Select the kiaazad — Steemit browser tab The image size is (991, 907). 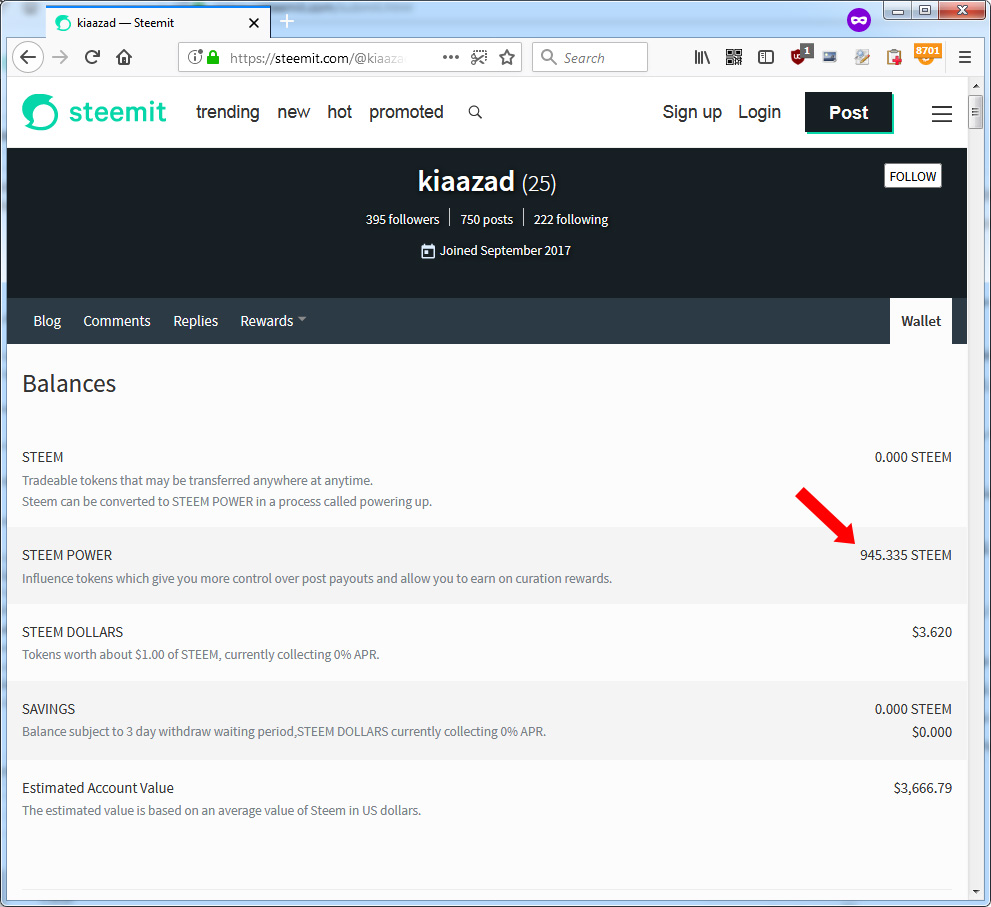[x=158, y=23]
